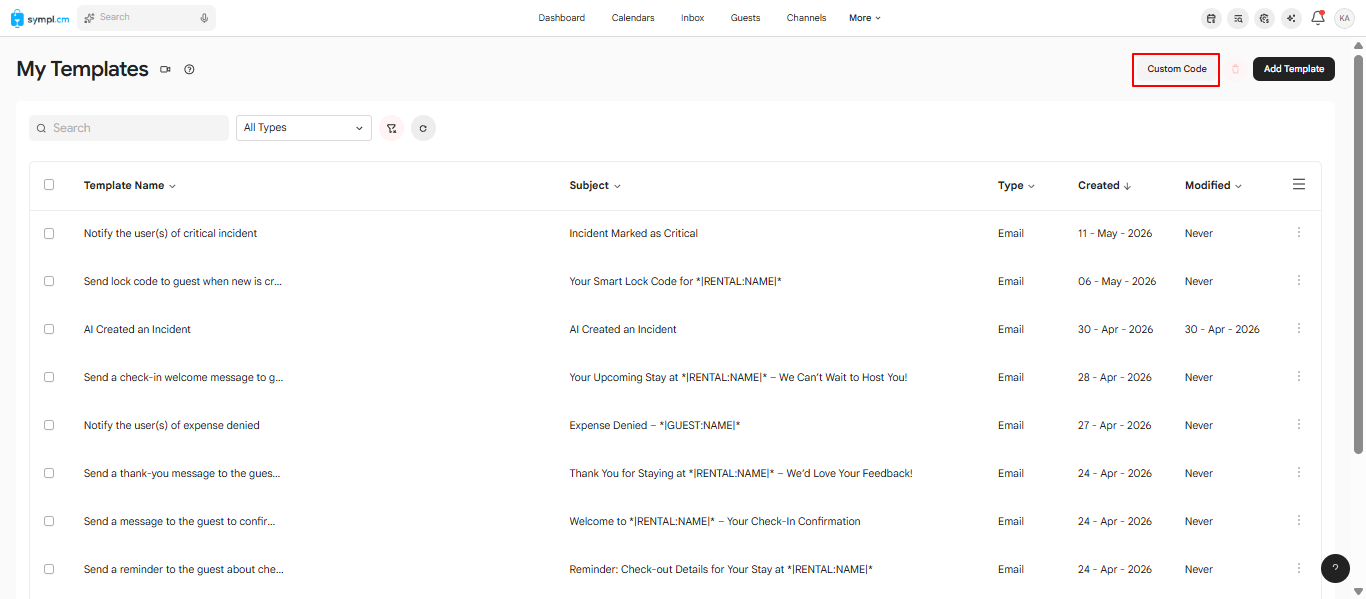Open the Notify the user(s) of critical incident template
The width and height of the screenshot is (1366, 599).
[170, 233]
